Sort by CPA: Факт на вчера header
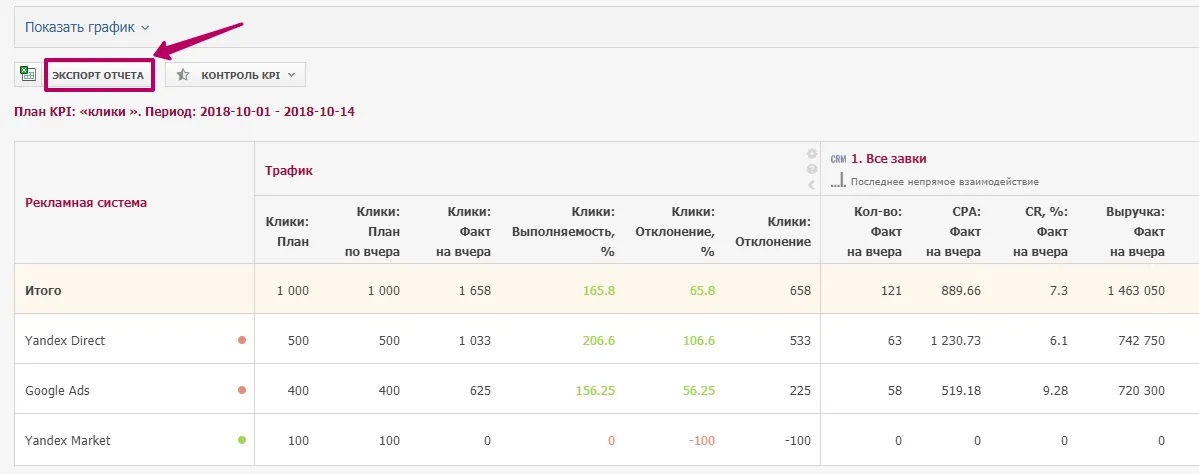This screenshot has height=474, width=1199. tap(953, 232)
